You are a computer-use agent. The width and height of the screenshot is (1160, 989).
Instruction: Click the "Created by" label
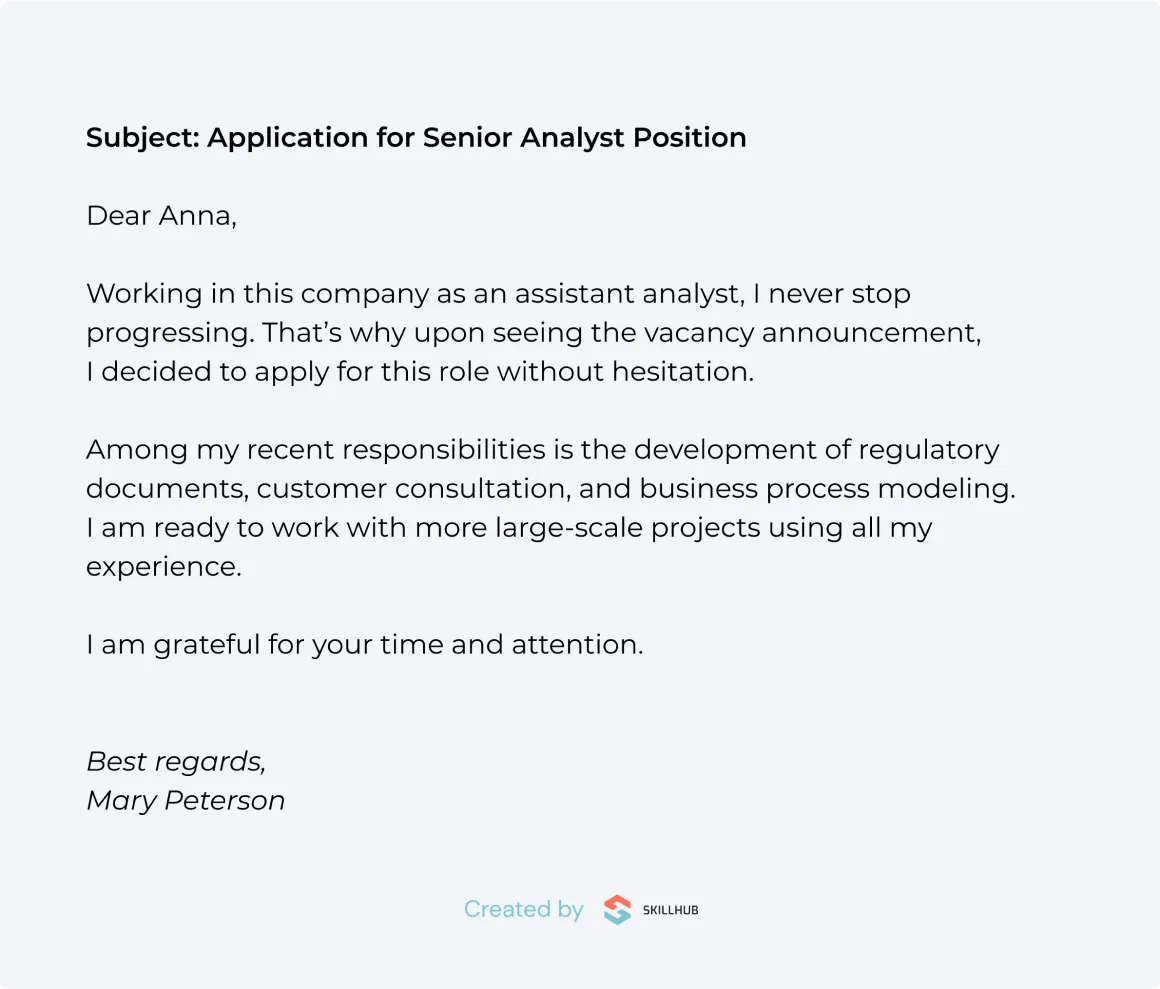[523, 909]
